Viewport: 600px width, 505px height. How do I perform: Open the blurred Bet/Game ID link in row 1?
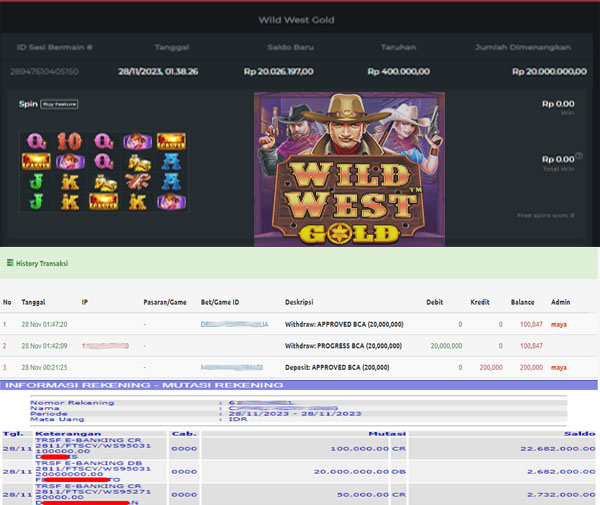point(234,324)
